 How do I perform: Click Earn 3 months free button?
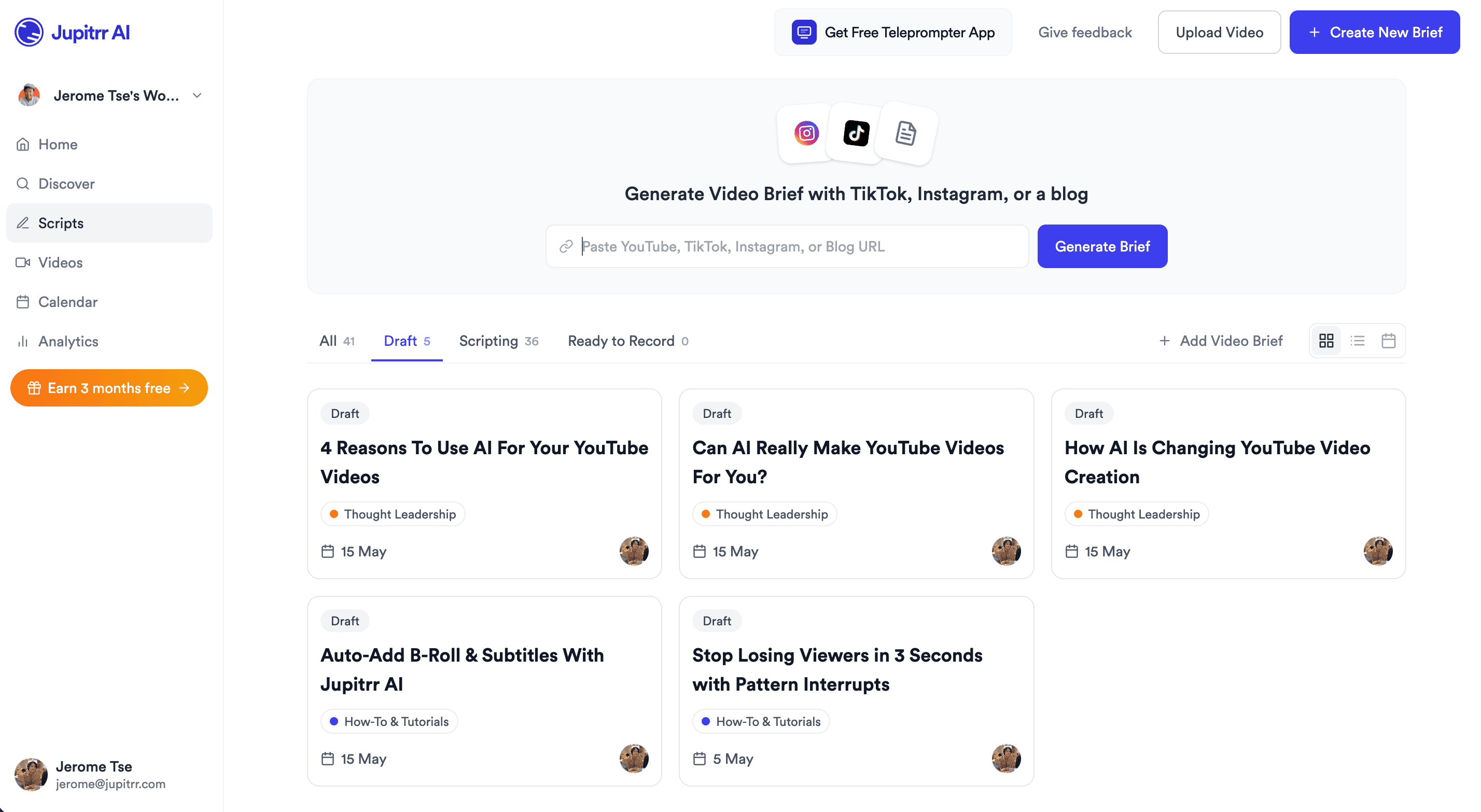[x=109, y=388]
